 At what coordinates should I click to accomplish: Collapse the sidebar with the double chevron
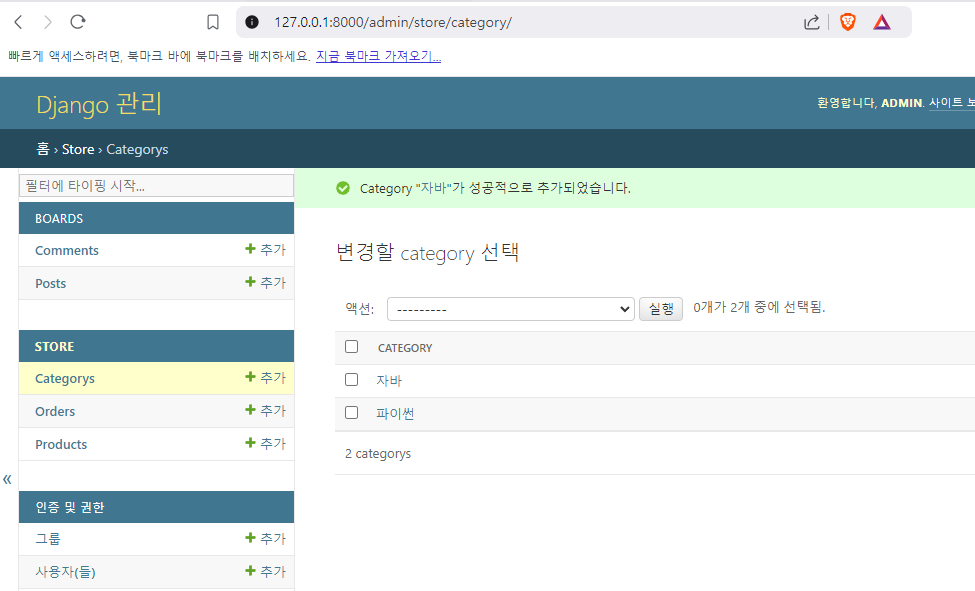[x=7, y=479]
